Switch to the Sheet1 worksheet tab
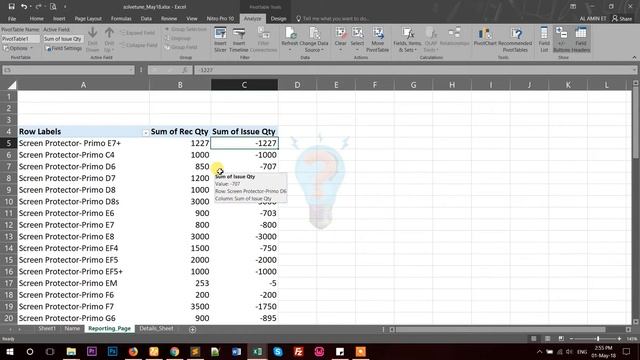The height and width of the screenshot is (360, 640). 47,329
